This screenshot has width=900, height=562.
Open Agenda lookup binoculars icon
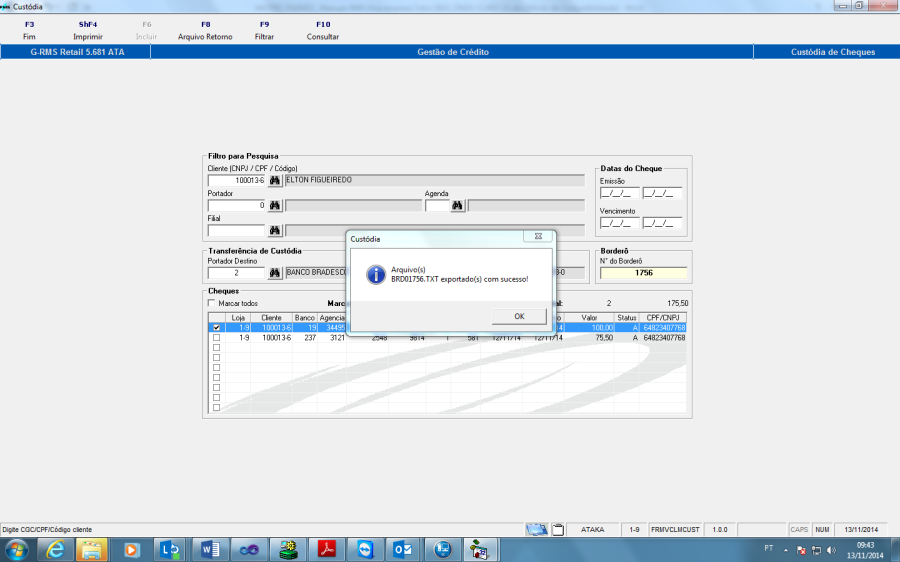457,206
